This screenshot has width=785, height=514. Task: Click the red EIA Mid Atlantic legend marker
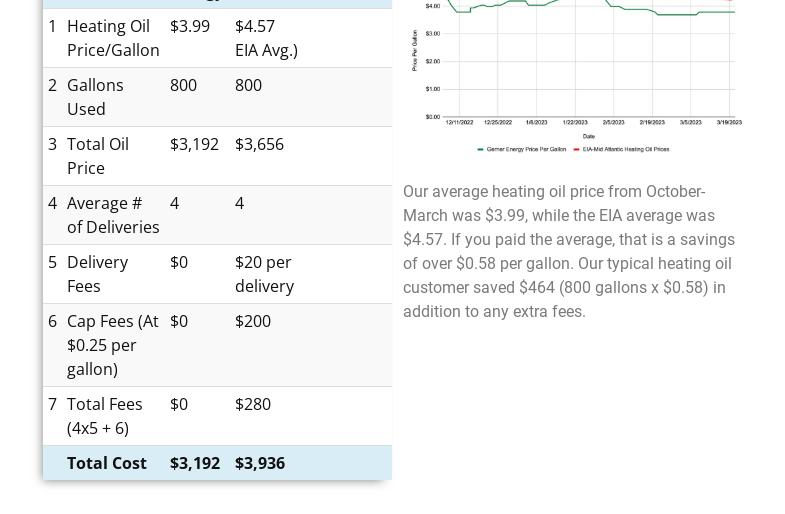pos(576,149)
